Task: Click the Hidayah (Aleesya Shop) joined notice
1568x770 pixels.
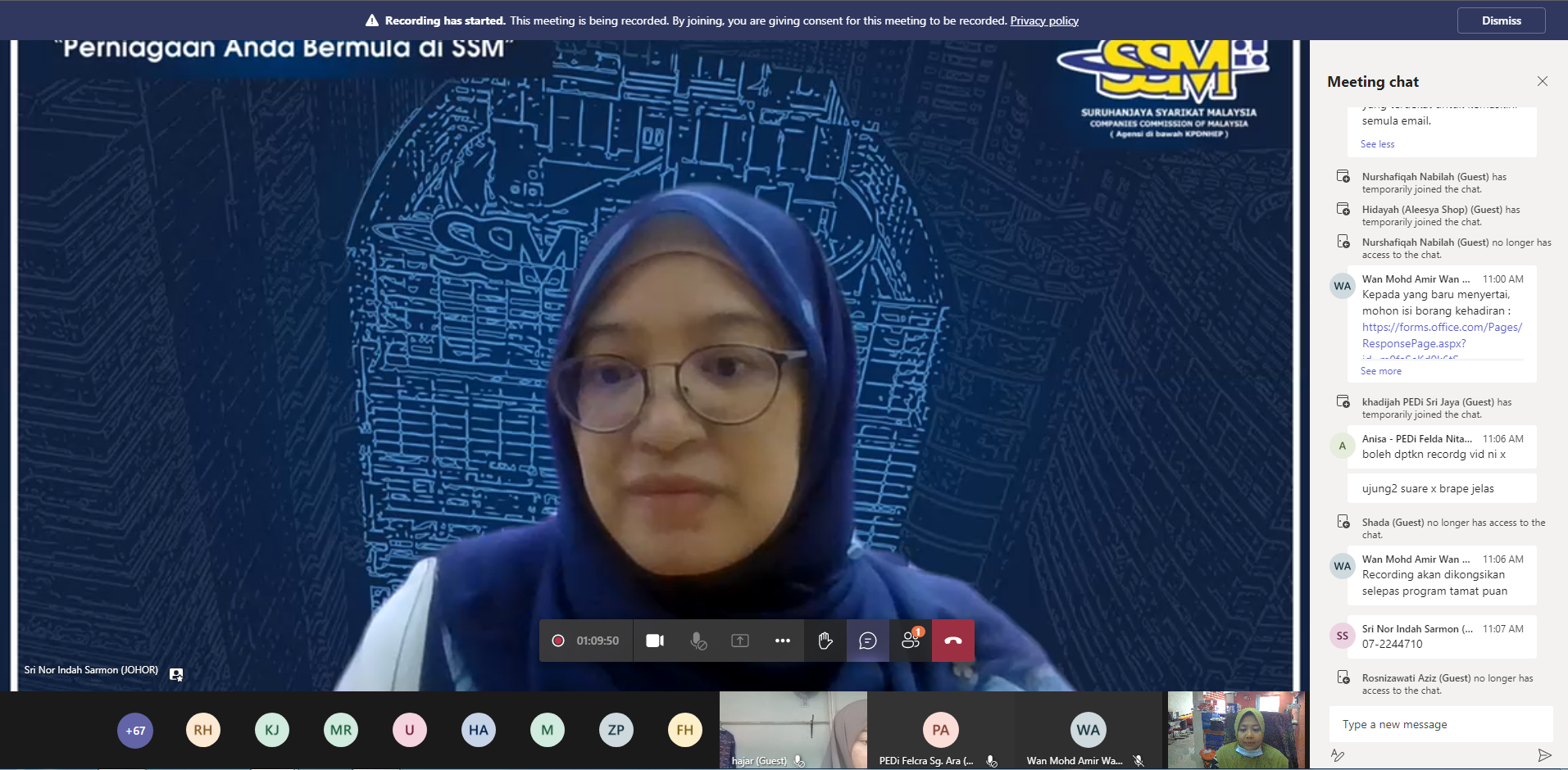Action: pyautogui.click(x=1441, y=215)
